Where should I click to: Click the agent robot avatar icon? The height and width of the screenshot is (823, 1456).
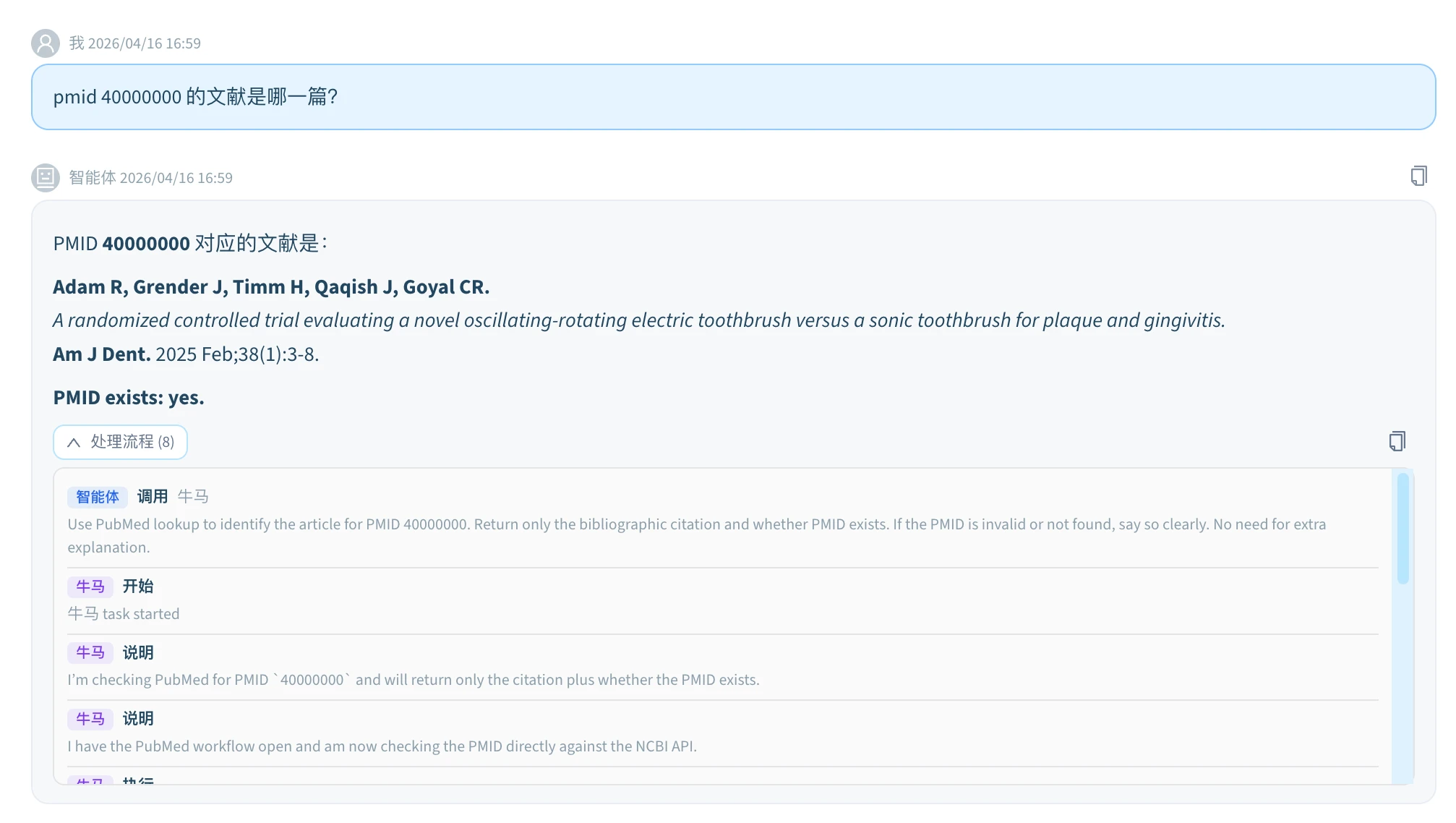pyautogui.click(x=45, y=177)
